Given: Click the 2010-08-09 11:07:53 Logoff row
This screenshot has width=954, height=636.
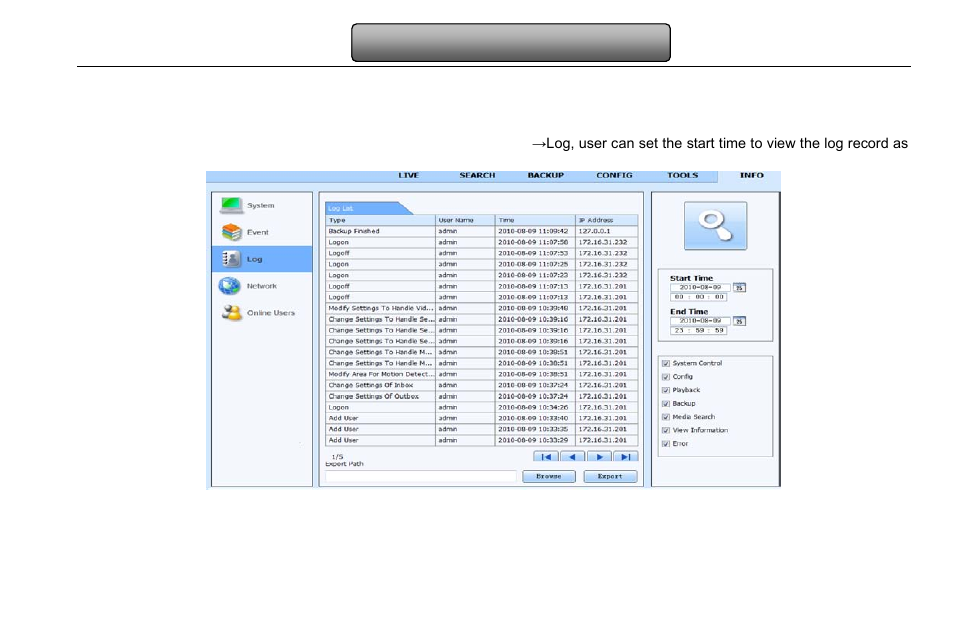Looking at the screenshot, I should click(x=482, y=253).
